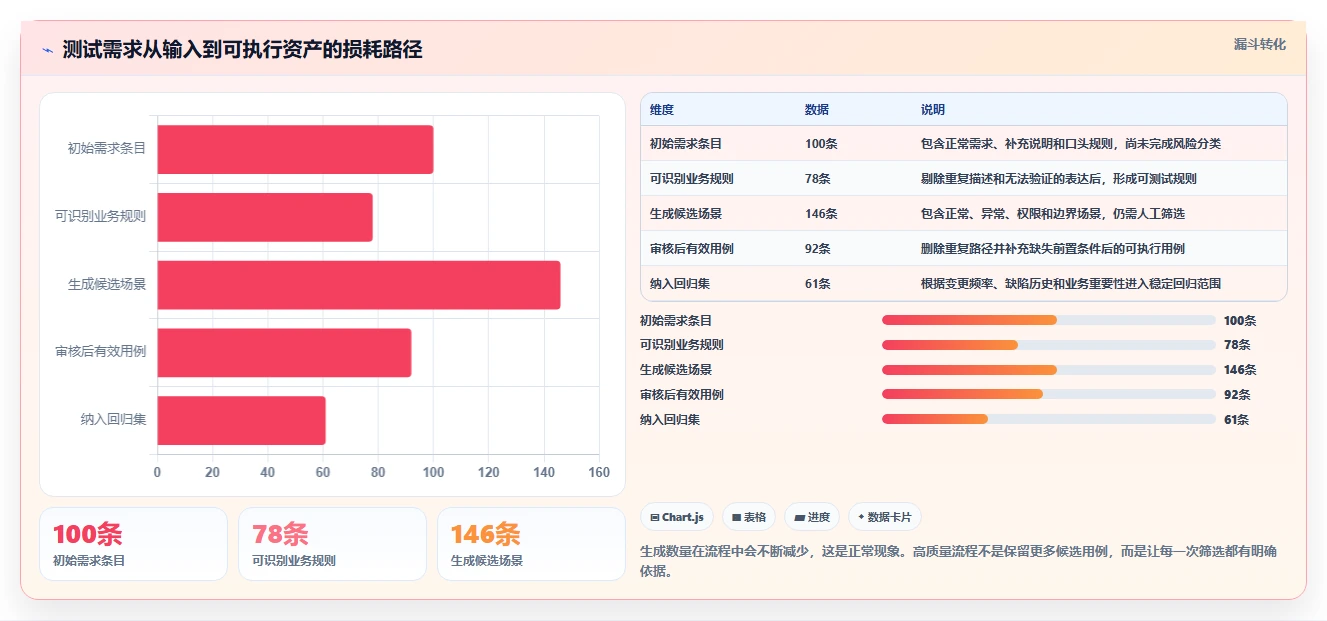Viewport: 1327px width, 621px height.
Task: Click the 漏斗转化 tag in the header
Action: click(x=1259, y=45)
